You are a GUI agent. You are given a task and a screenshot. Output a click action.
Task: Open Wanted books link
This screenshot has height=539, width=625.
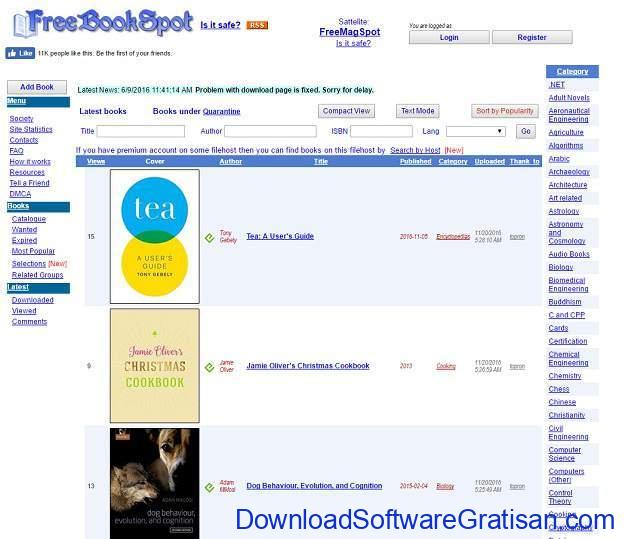coord(24,230)
